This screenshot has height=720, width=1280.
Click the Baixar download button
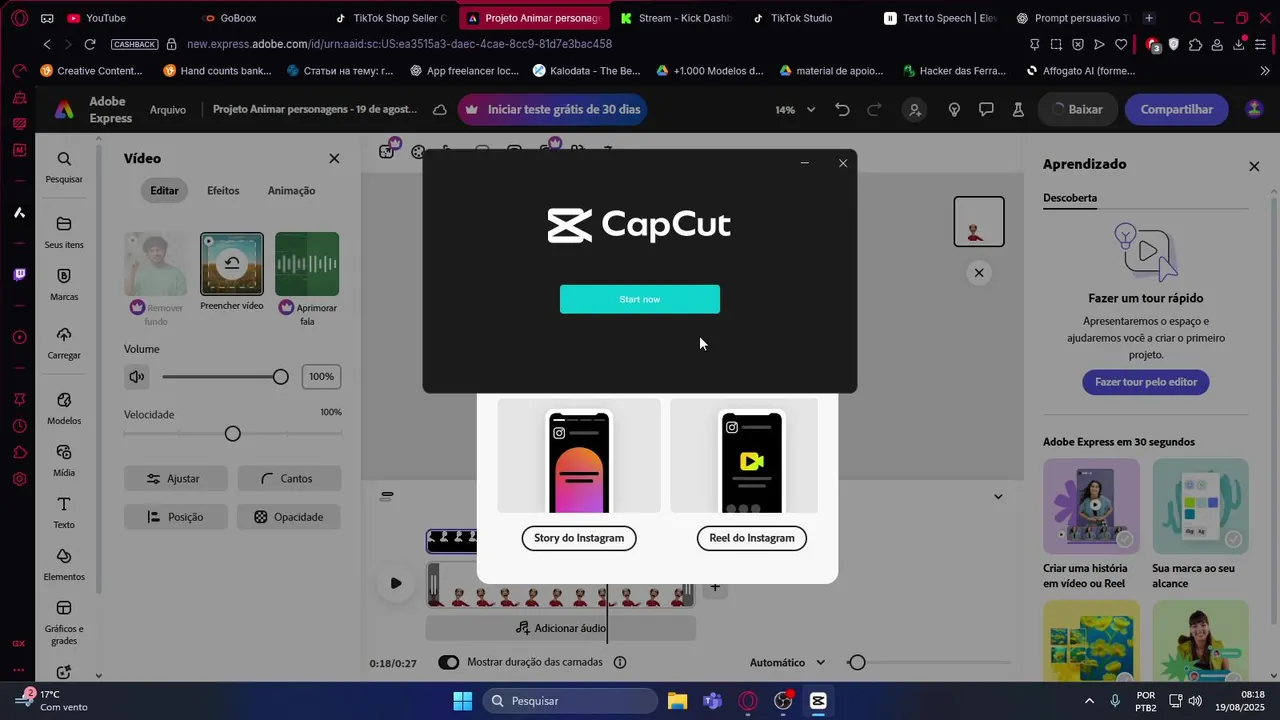click(x=1077, y=110)
